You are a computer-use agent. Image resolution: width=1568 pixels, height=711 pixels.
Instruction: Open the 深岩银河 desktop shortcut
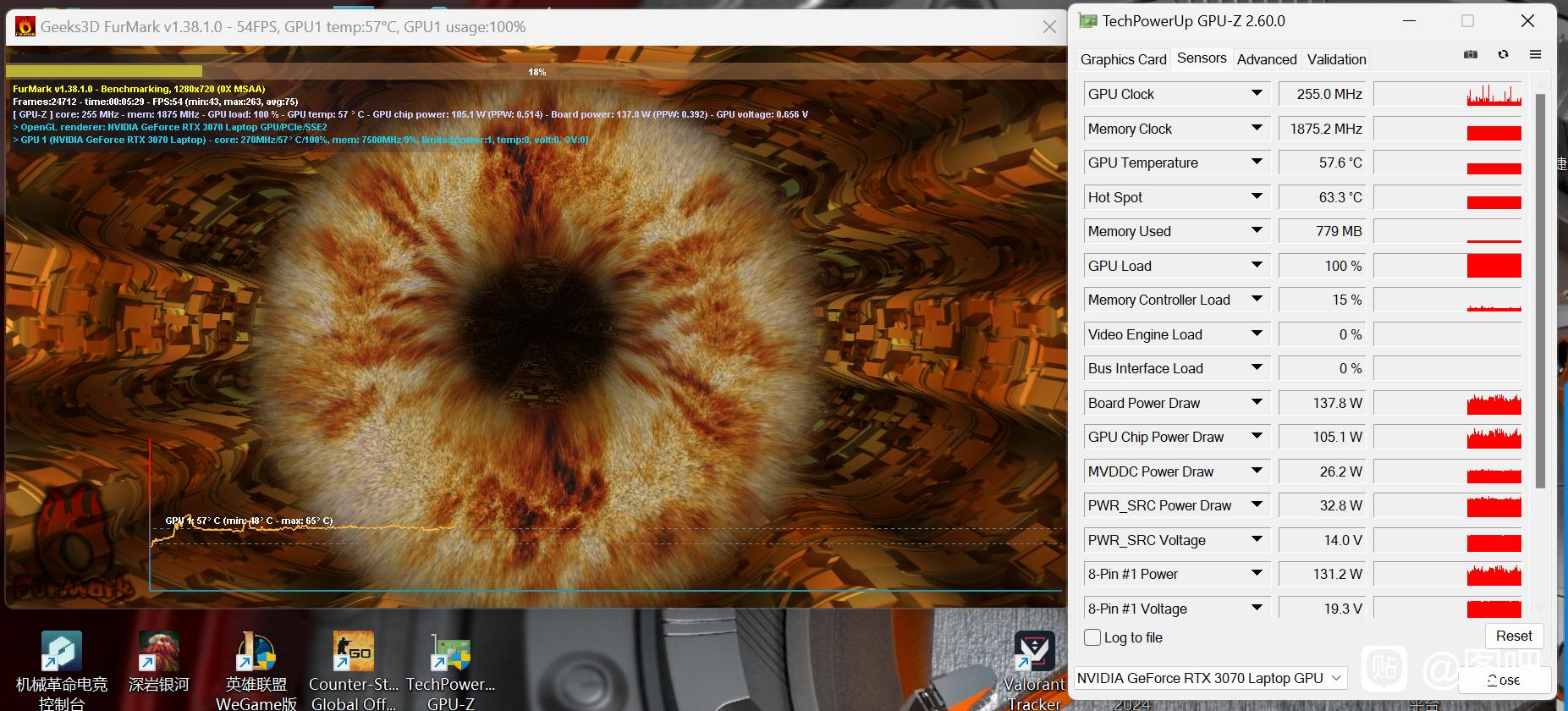point(159,662)
